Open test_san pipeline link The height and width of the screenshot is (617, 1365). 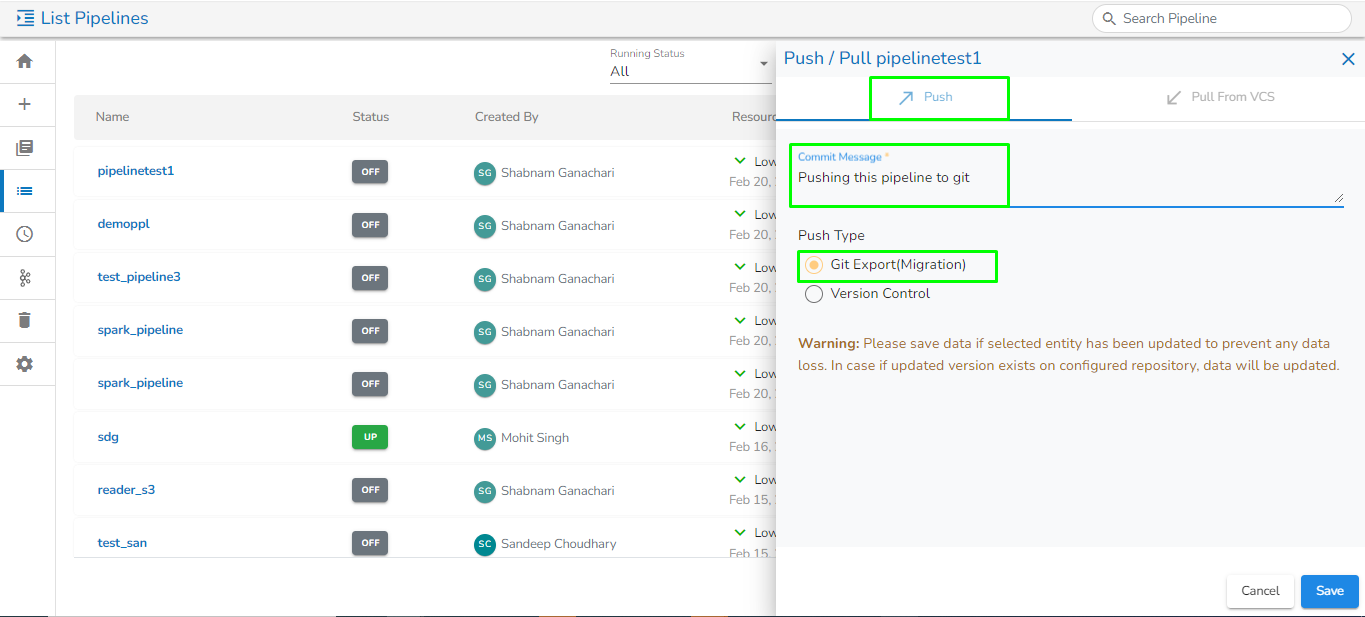[x=122, y=543]
